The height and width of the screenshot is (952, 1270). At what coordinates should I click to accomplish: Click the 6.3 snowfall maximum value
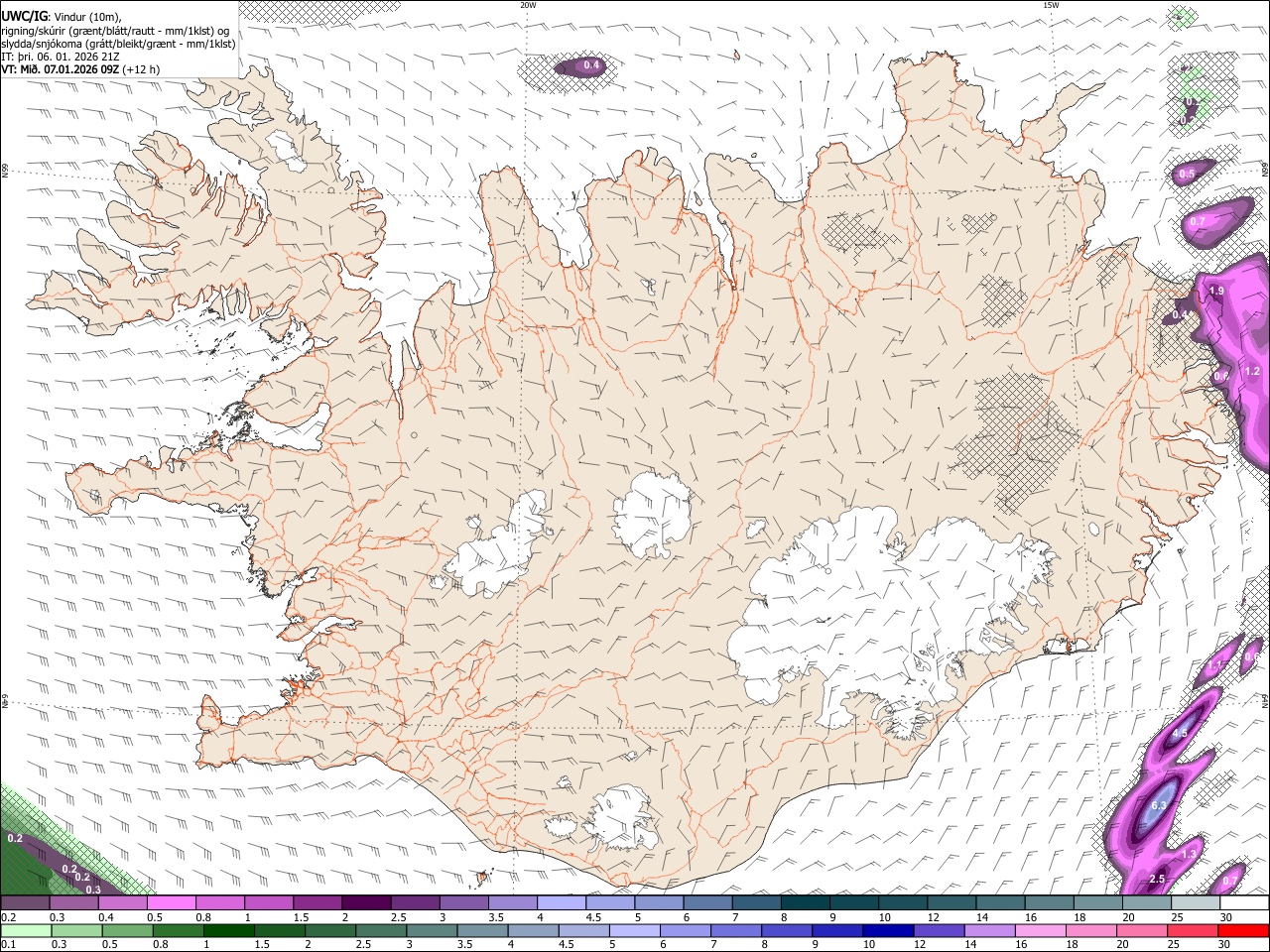tap(1158, 805)
